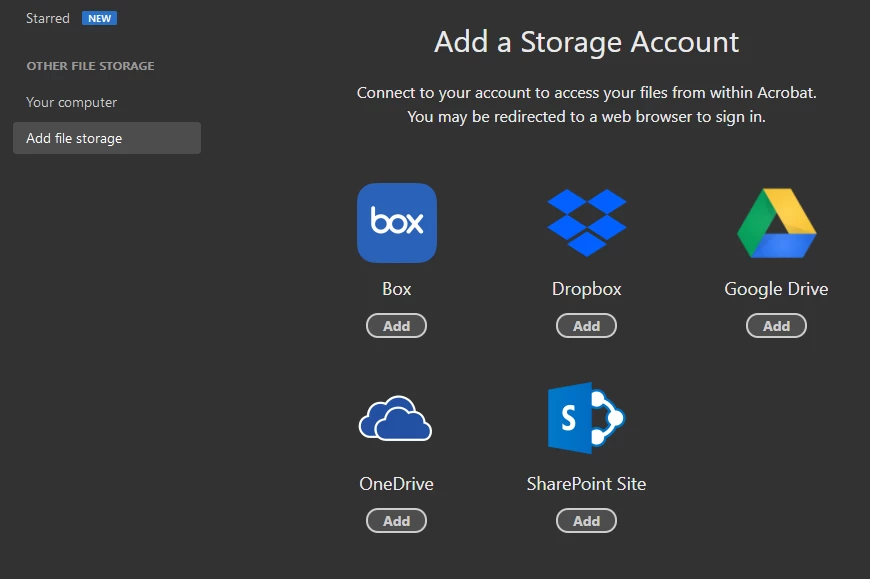This screenshot has width=870, height=579.
Task: Click the OneDrive cloud icon
Action: click(x=396, y=418)
